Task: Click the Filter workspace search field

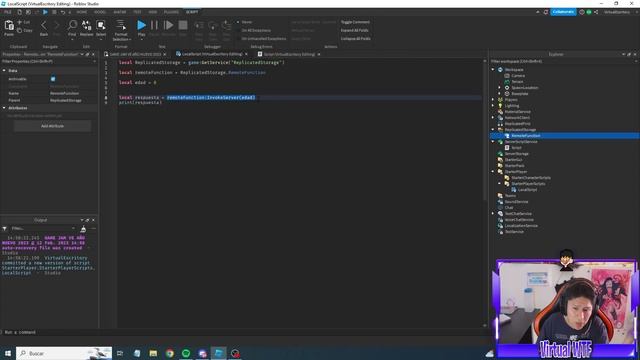Action: [563, 61]
